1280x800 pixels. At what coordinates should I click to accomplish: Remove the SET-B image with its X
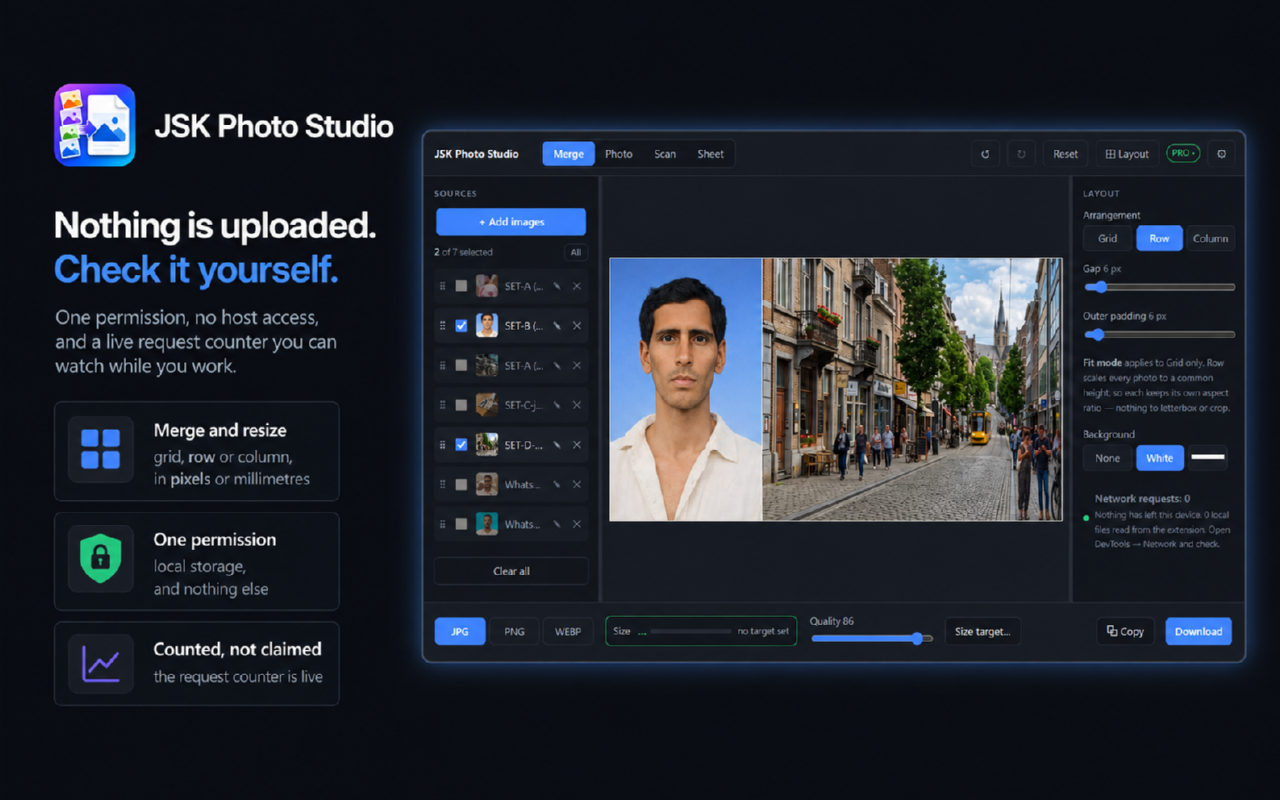(577, 326)
